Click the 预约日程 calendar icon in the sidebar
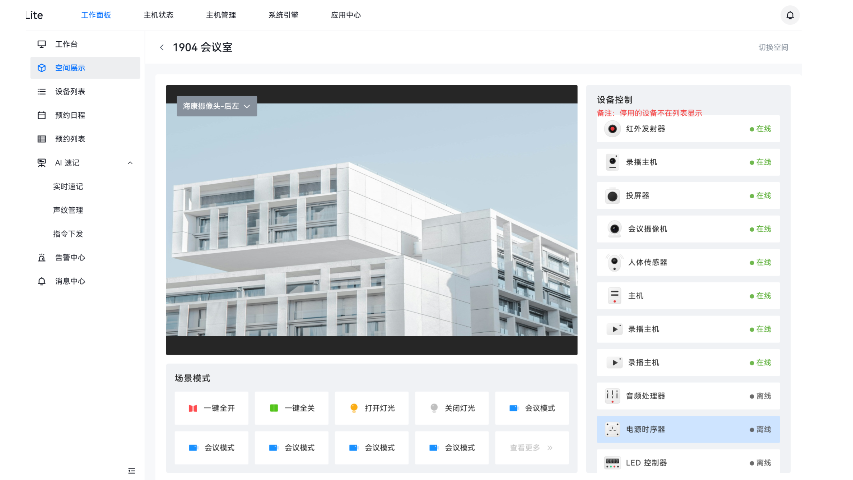The height and width of the screenshot is (480, 853). 42,115
